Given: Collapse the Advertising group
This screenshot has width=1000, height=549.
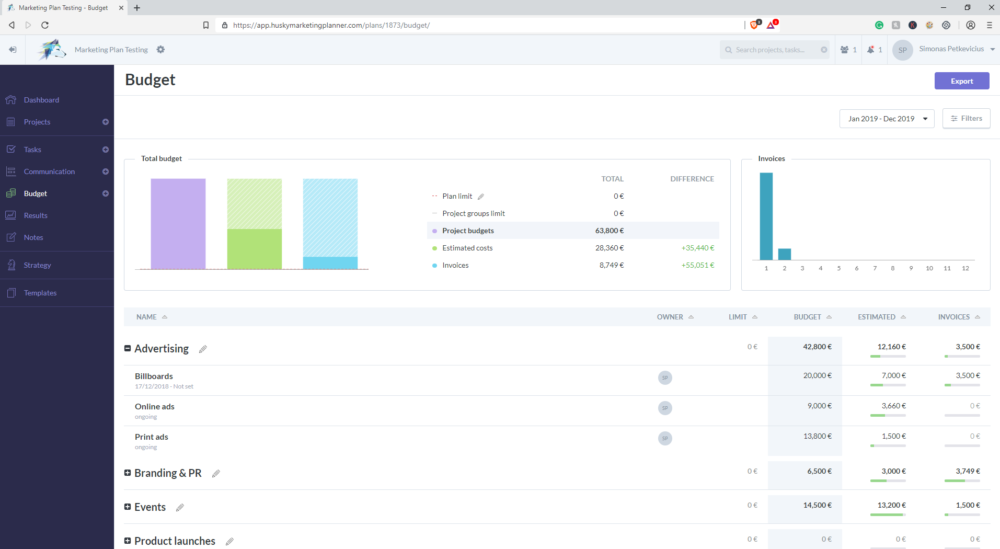Looking at the screenshot, I should click(128, 348).
